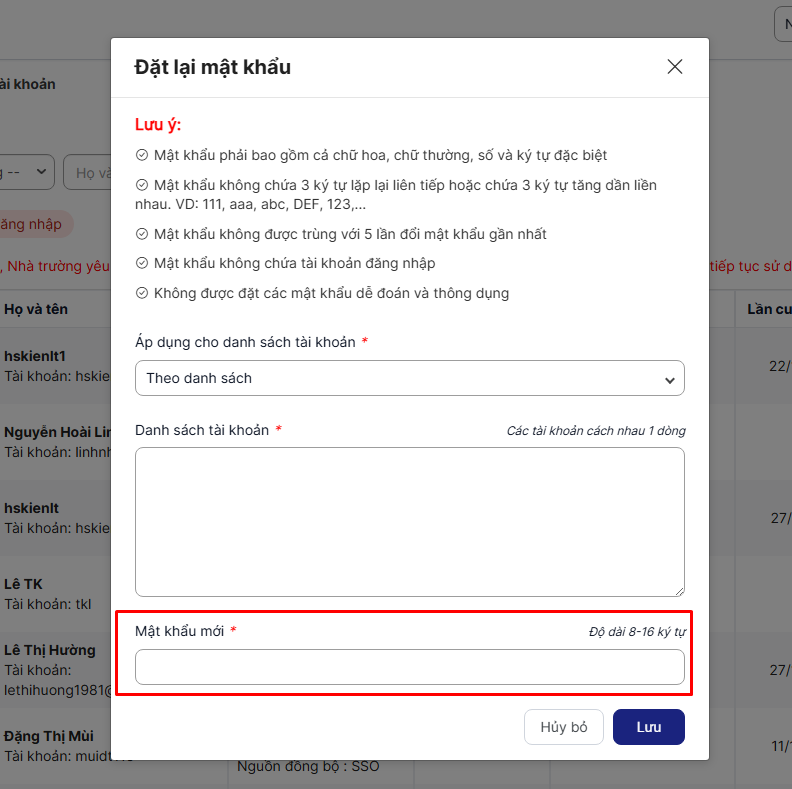Click the account list textarea resize handle

[679, 591]
